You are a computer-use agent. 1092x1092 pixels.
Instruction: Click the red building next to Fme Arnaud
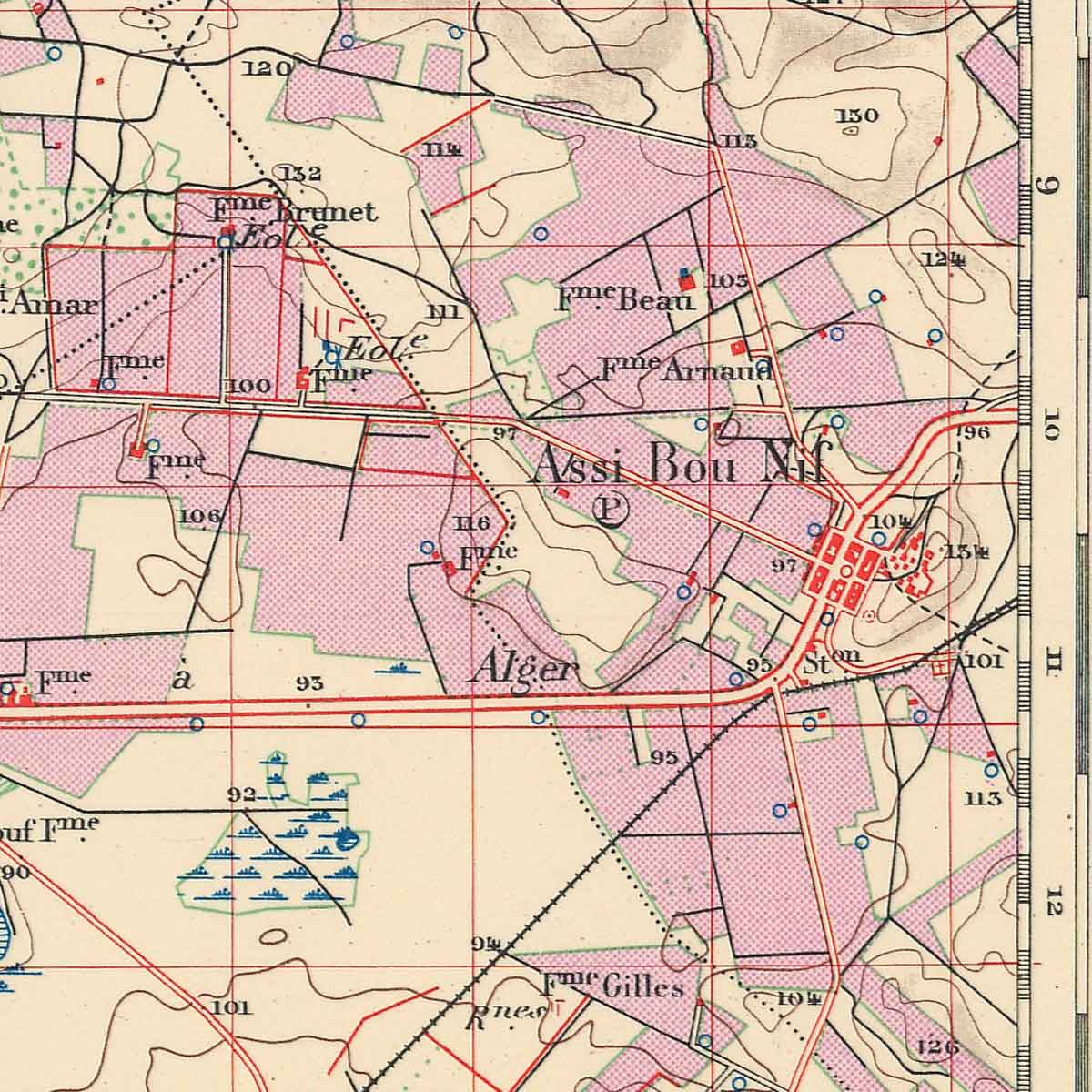[x=739, y=348]
